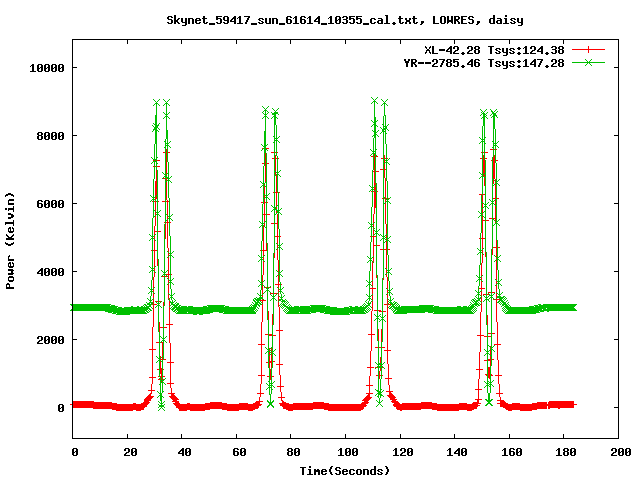Image resolution: width=640 pixels, height=480 pixels.
Task: Click the 2000 y-axis tick label
Action: pos(51,340)
